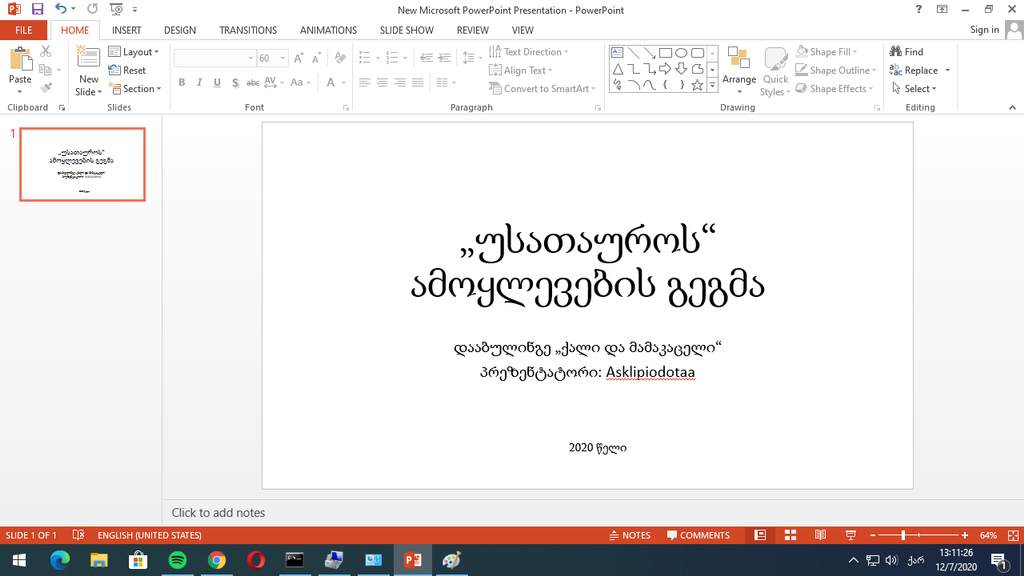
Task: Toggle Strikethrough formatting
Action: point(253,82)
